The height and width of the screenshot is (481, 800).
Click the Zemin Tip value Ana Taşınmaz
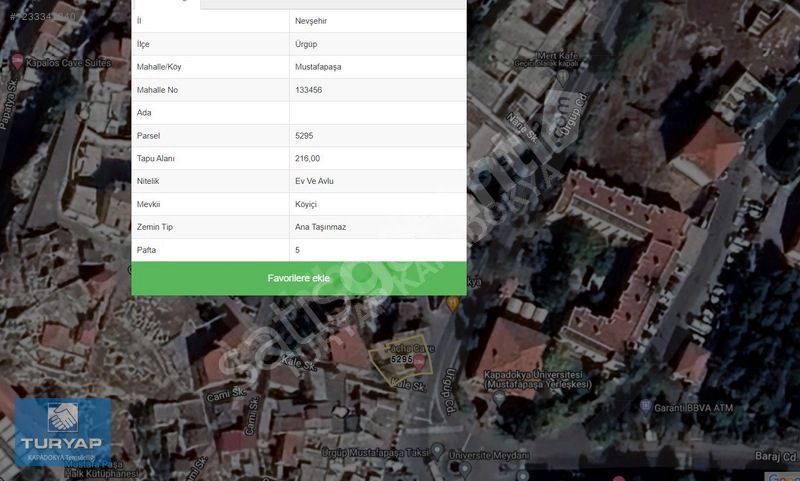320,227
